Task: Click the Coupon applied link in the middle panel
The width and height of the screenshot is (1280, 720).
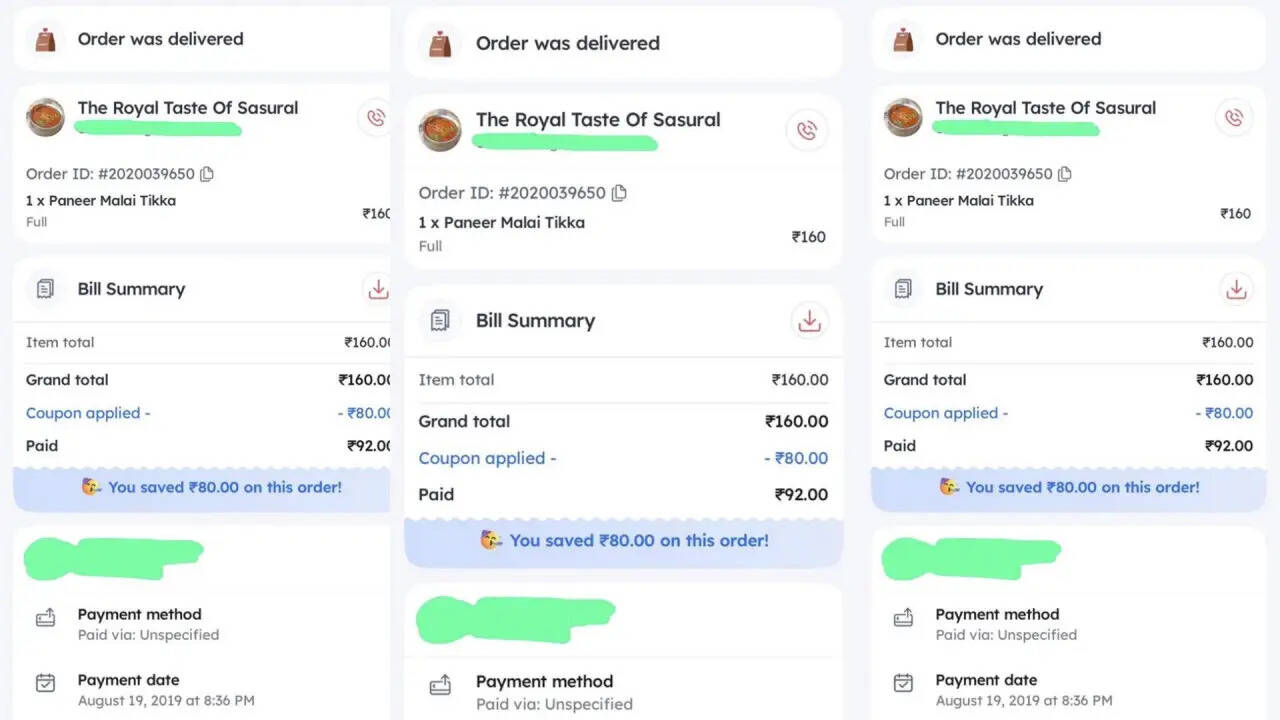Action: [487, 458]
